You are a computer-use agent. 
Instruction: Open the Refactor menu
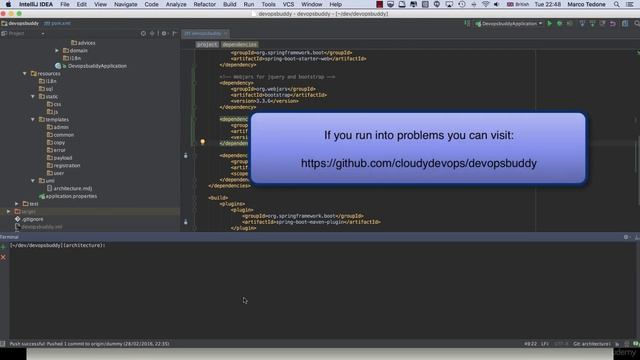(204, 4)
